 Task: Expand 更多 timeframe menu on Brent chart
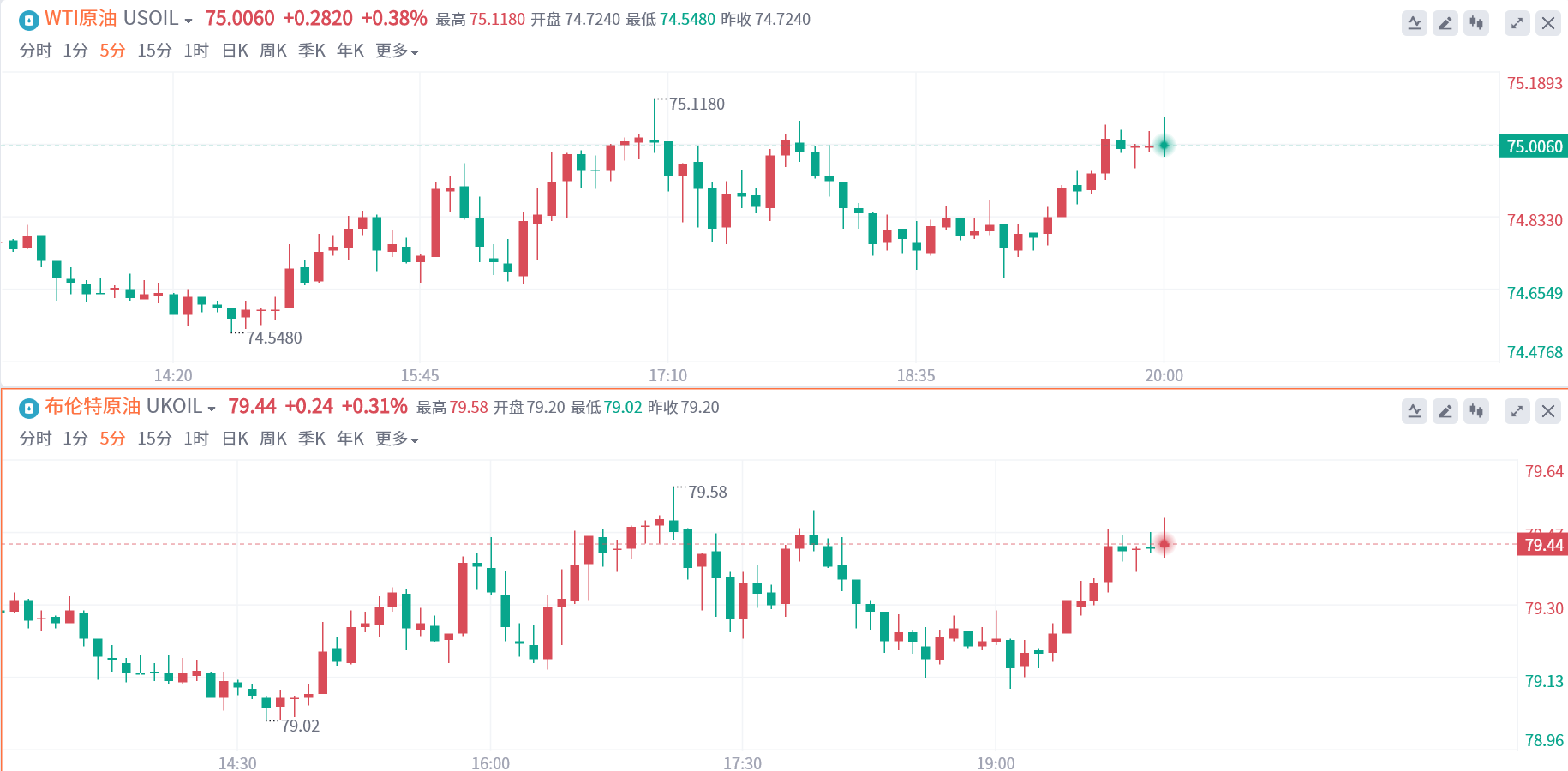(397, 439)
